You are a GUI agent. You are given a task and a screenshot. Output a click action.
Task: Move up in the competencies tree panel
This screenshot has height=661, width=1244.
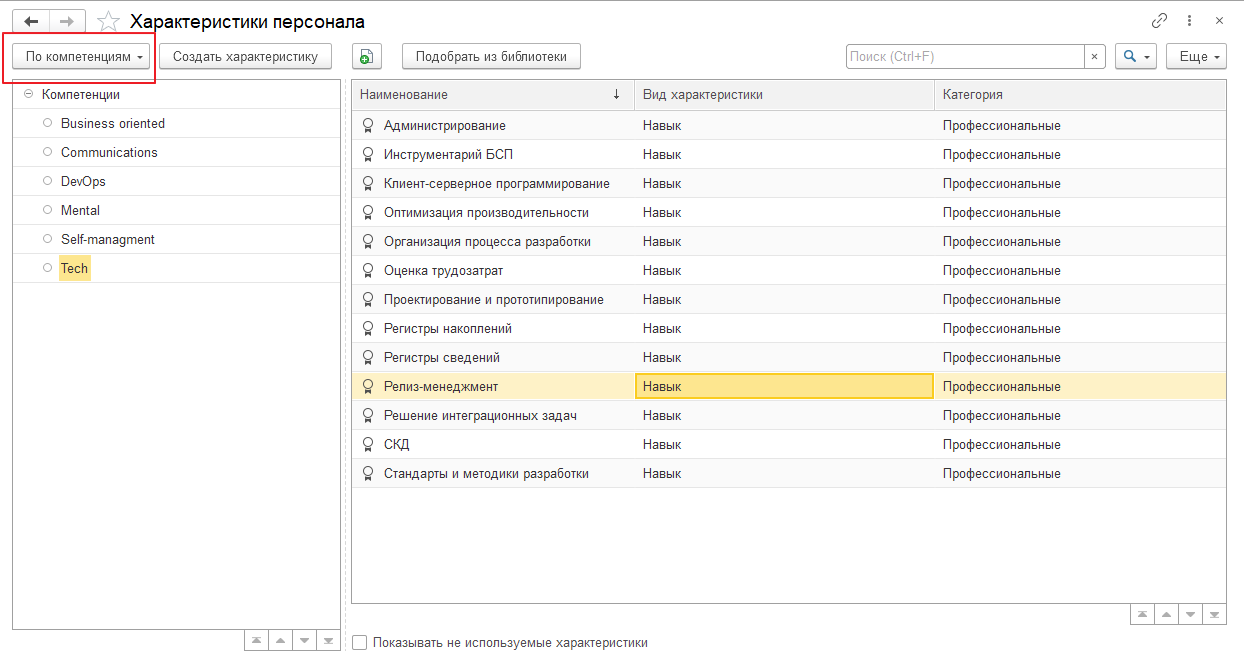(x=281, y=640)
